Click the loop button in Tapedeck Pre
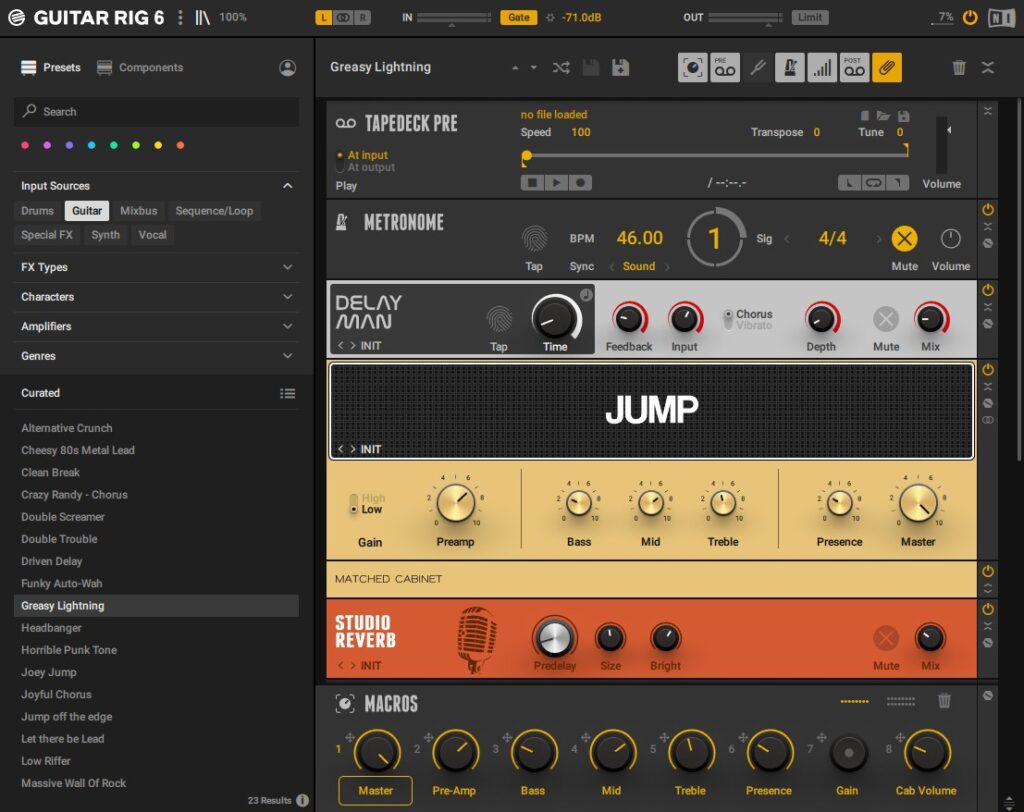The image size is (1024, 812). click(x=873, y=183)
